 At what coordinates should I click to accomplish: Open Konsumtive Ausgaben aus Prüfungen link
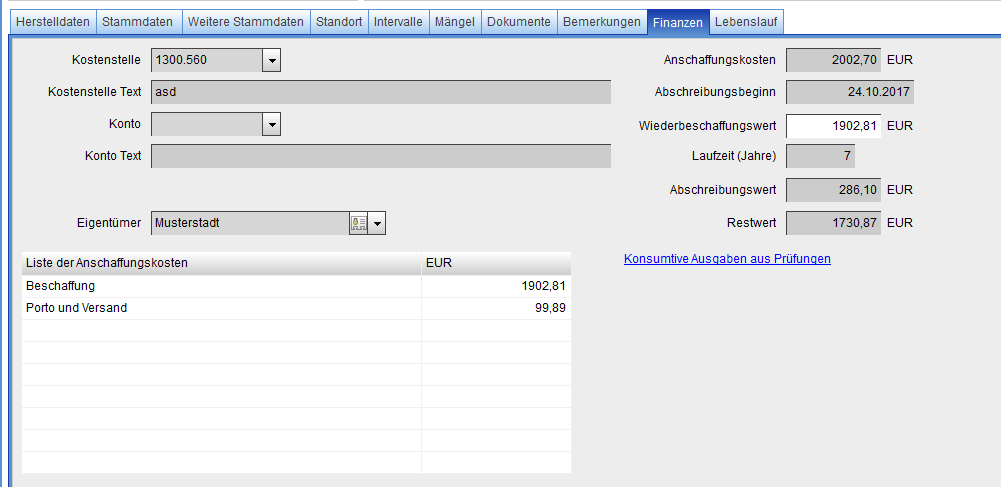tap(727, 259)
